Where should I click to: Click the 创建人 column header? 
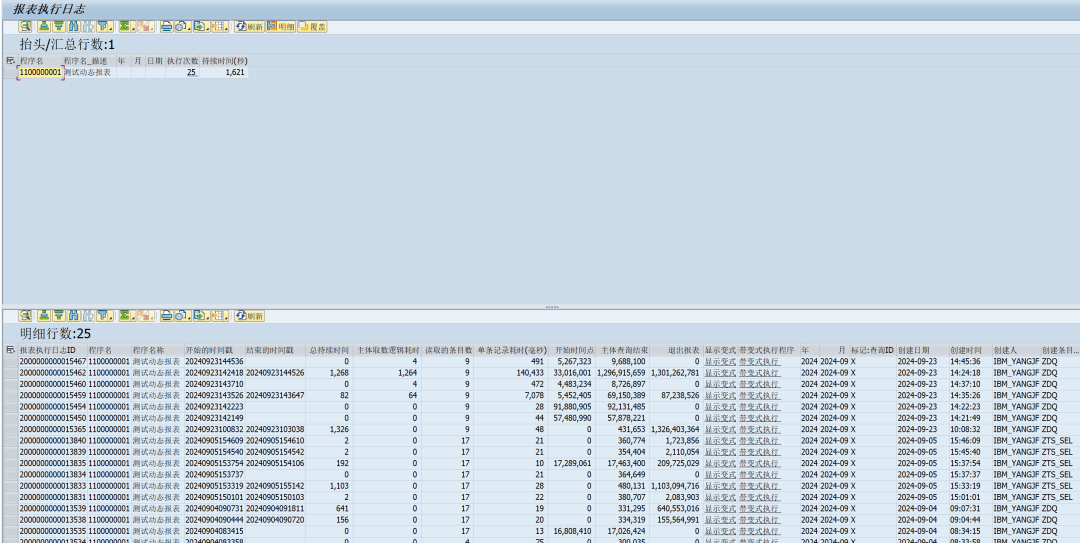click(x=1015, y=350)
